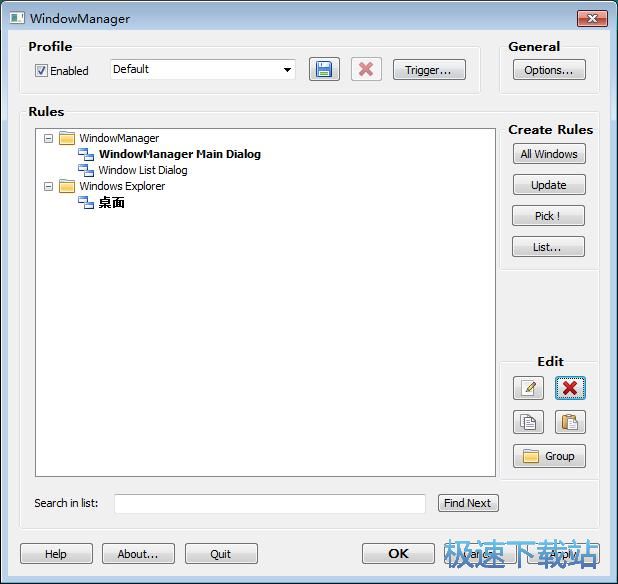Click the Find Next button
618x584 pixels.
468,503
